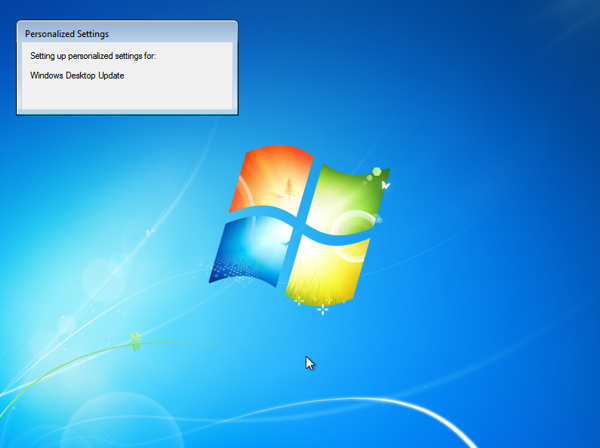Click the "Setting up personalized settings for:" text
Image resolution: width=600 pixels, height=448 pixels.
[x=93, y=56]
